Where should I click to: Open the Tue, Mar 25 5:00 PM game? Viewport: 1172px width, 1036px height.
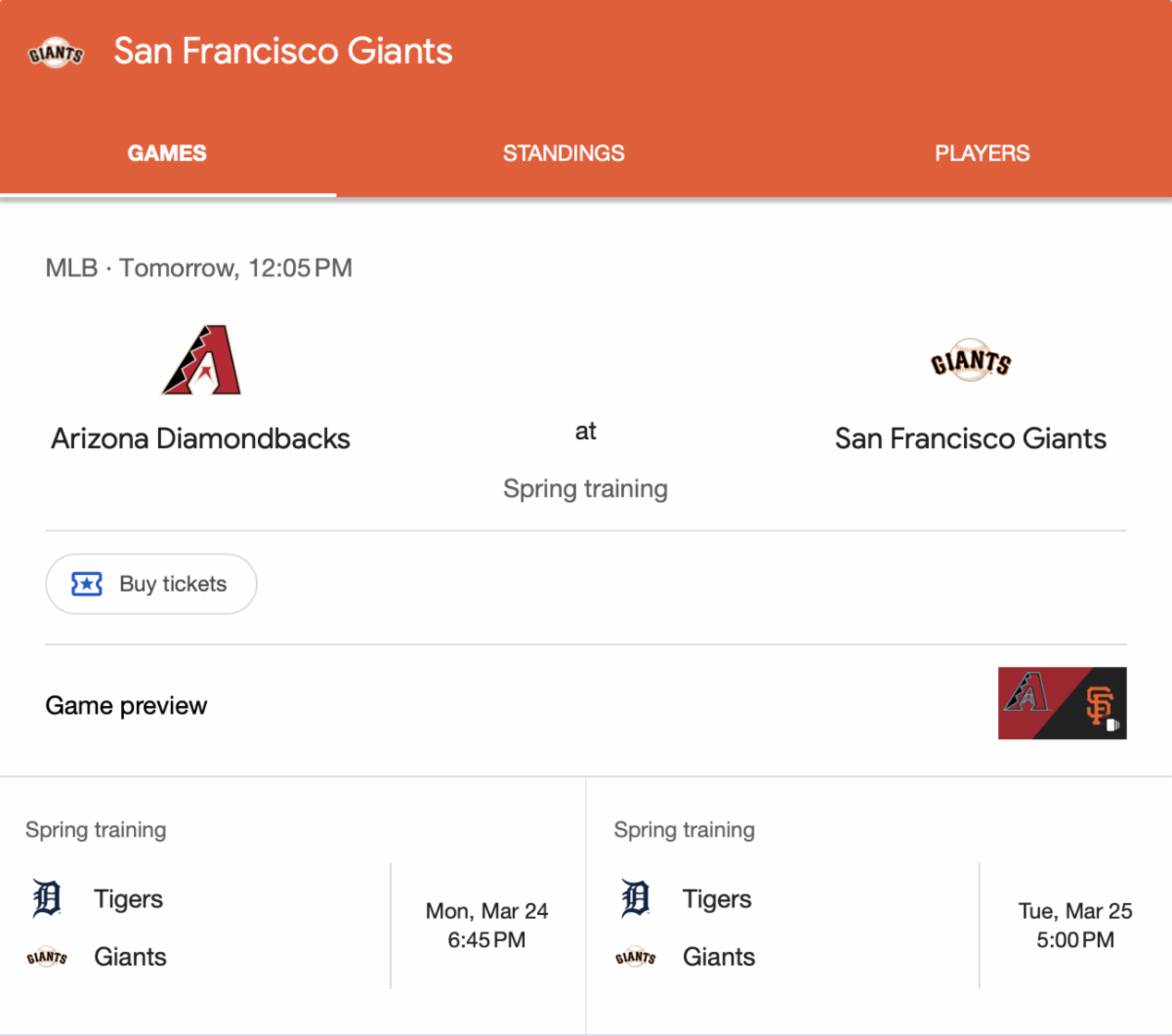point(1074,925)
